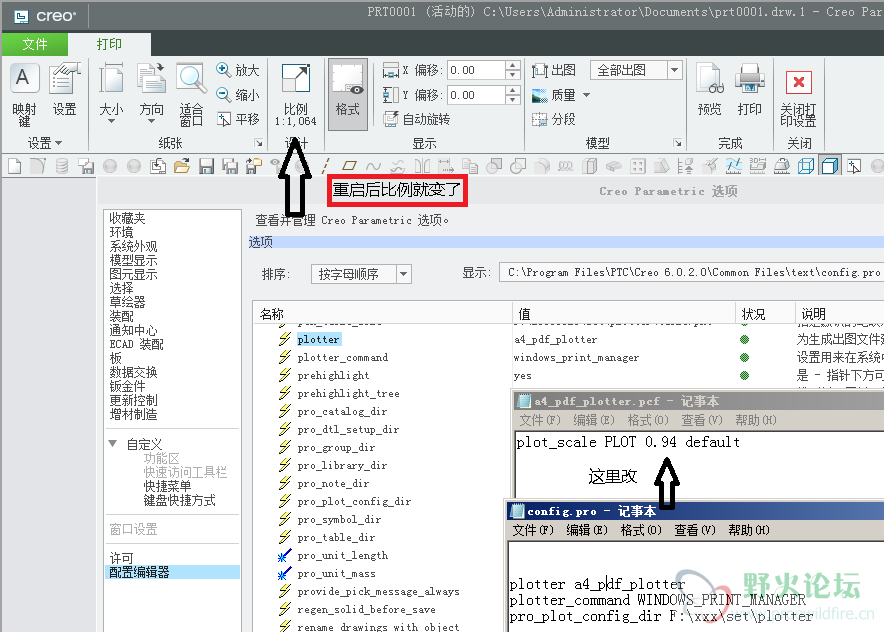This screenshot has height=632, width=884.
Task: Click the 放大 zoom in tool
Action: click(238, 70)
